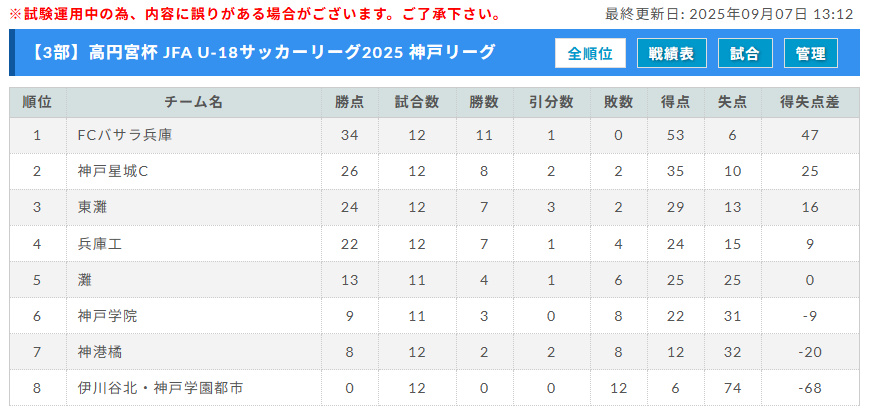Click team 伊川谷北・神戸学園都市

pos(161,388)
